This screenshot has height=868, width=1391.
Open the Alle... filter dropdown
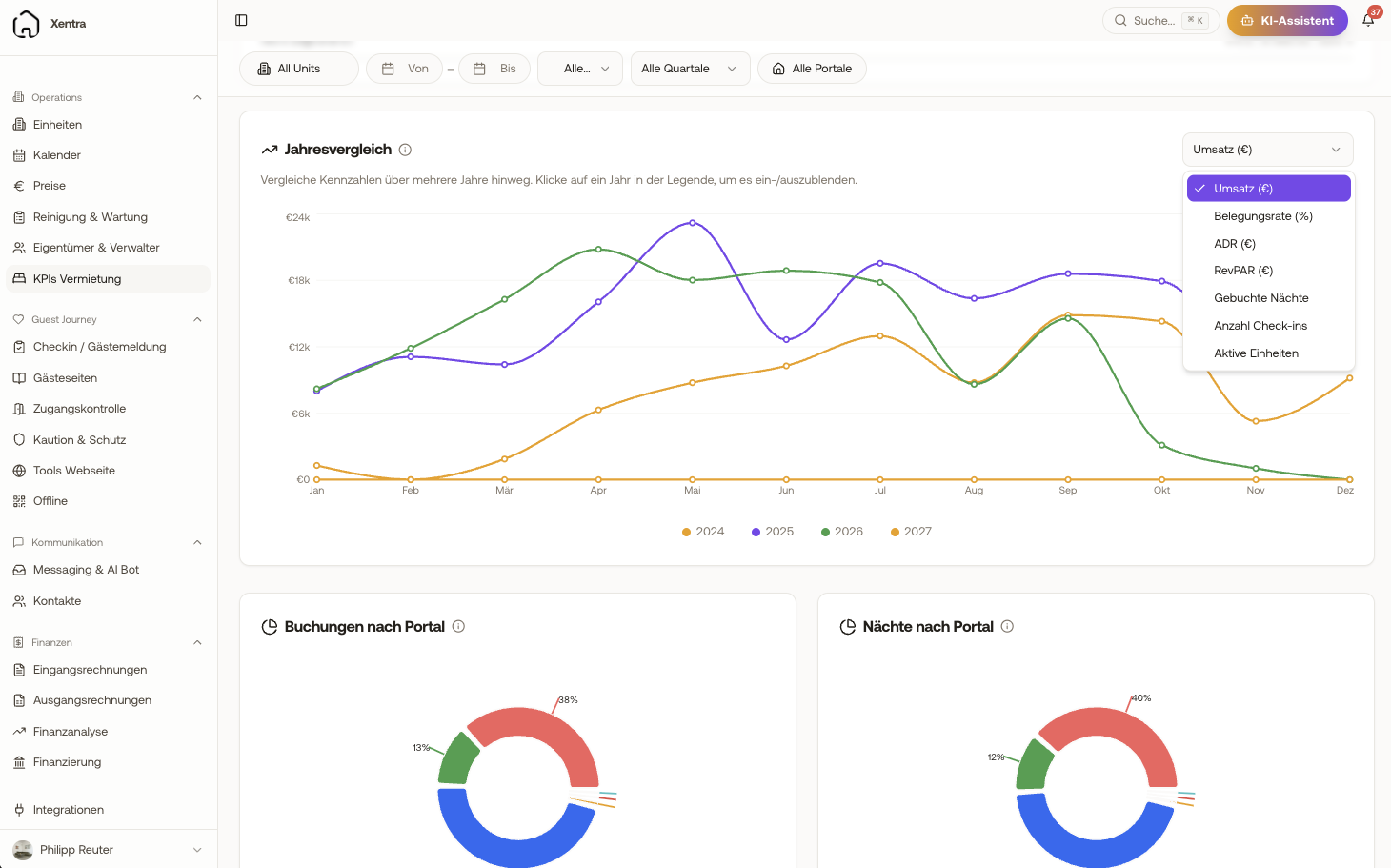click(580, 69)
